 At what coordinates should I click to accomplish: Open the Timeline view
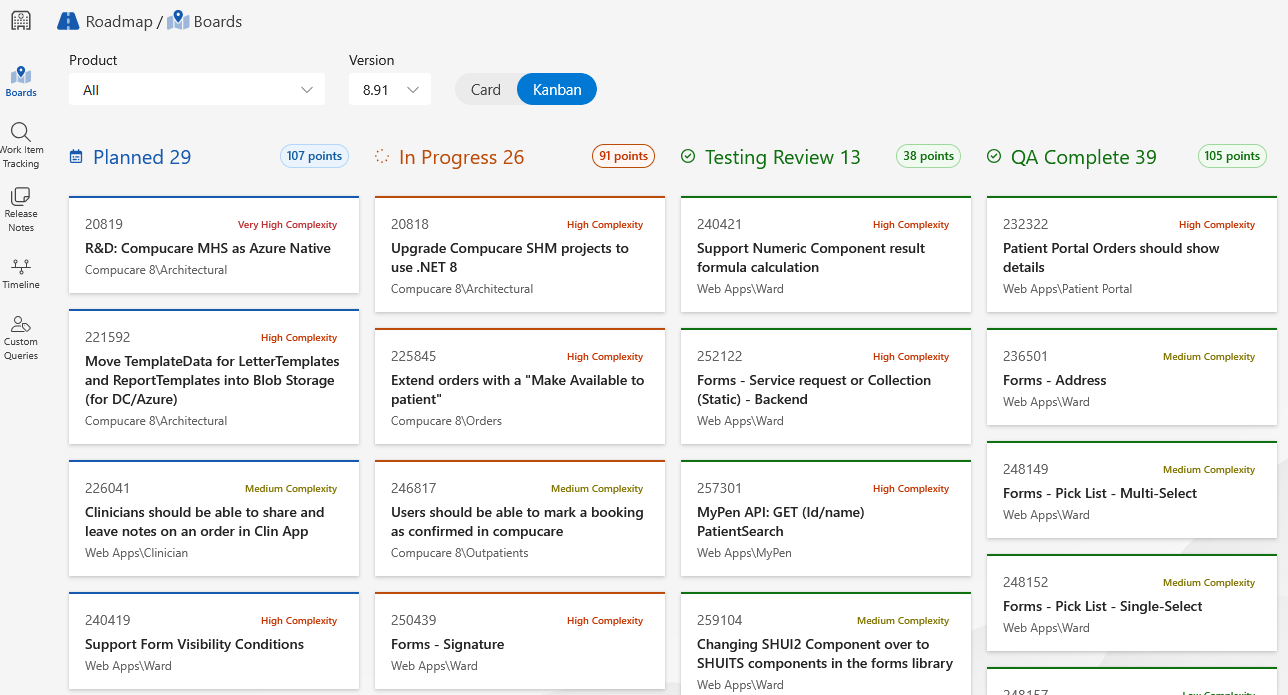point(20,273)
